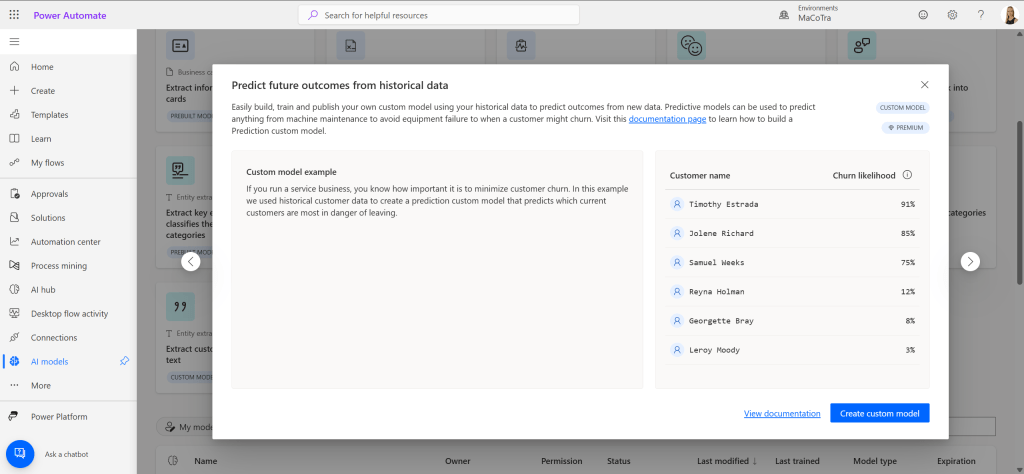Image resolution: width=1024 pixels, height=474 pixels.
Task: Click the Search for helpful resources box
Action: [438, 15]
